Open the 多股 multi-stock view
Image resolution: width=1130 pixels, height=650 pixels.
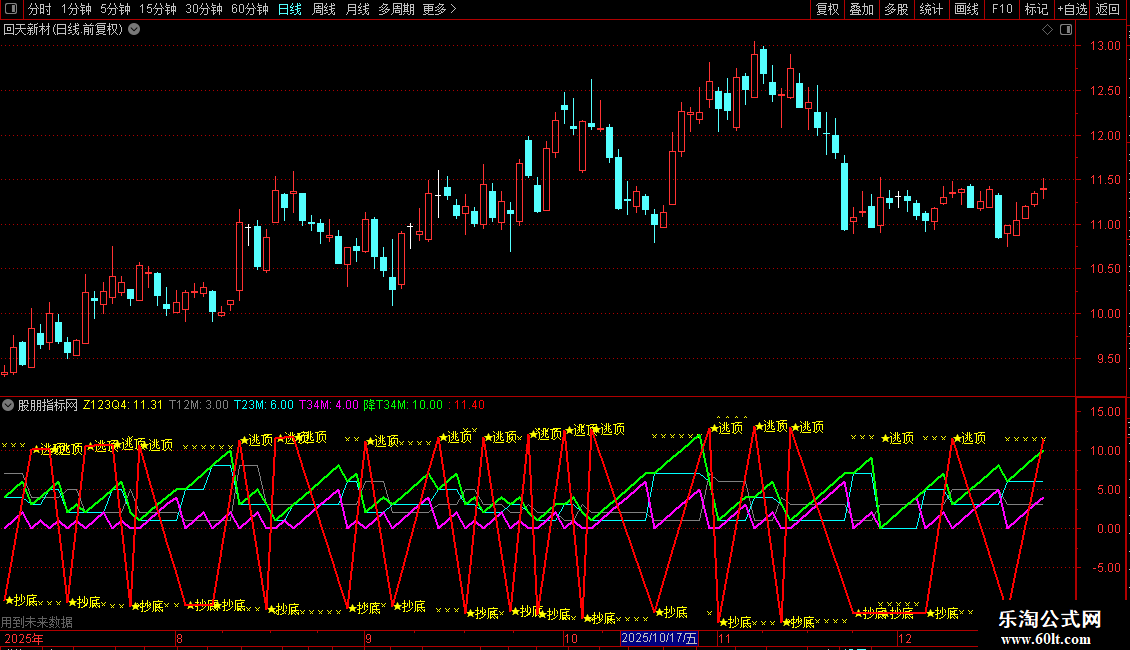coord(896,9)
